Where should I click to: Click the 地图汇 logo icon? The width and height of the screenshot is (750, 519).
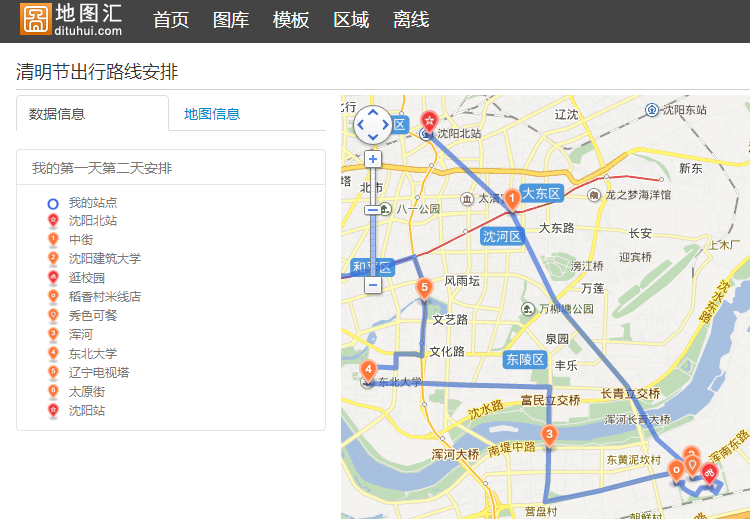tap(35, 19)
